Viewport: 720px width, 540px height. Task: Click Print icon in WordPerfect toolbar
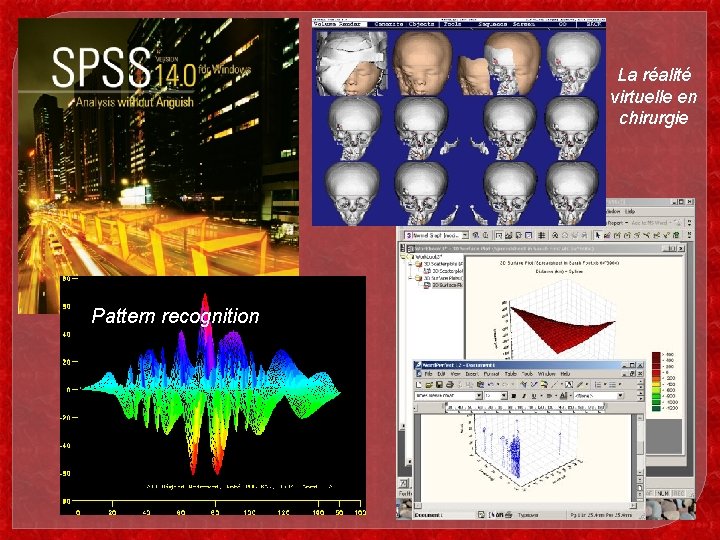(450, 385)
